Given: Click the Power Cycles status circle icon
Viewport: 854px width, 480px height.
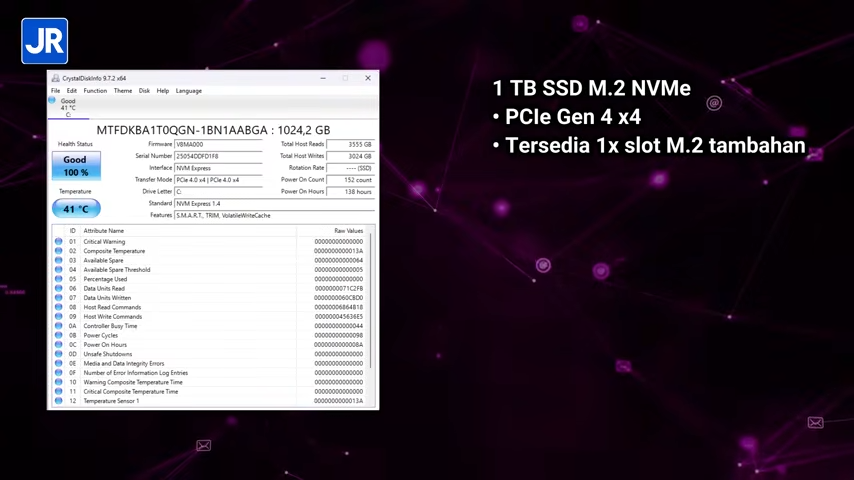Looking at the screenshot, I should point(58,335).
